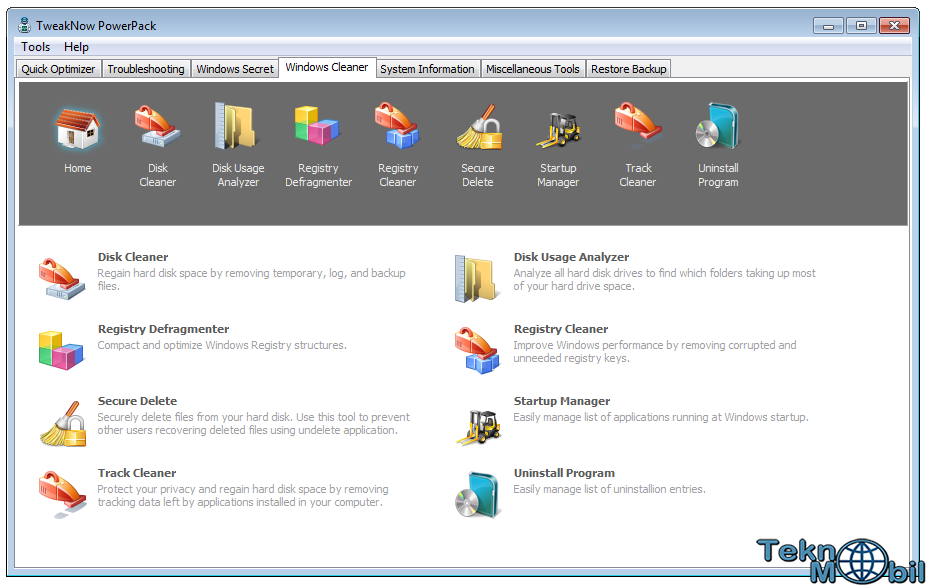Click 'Compact and optimize Windows Registry structures.' text
Viewport: 926px width, 585px height.
click(222, 345)
